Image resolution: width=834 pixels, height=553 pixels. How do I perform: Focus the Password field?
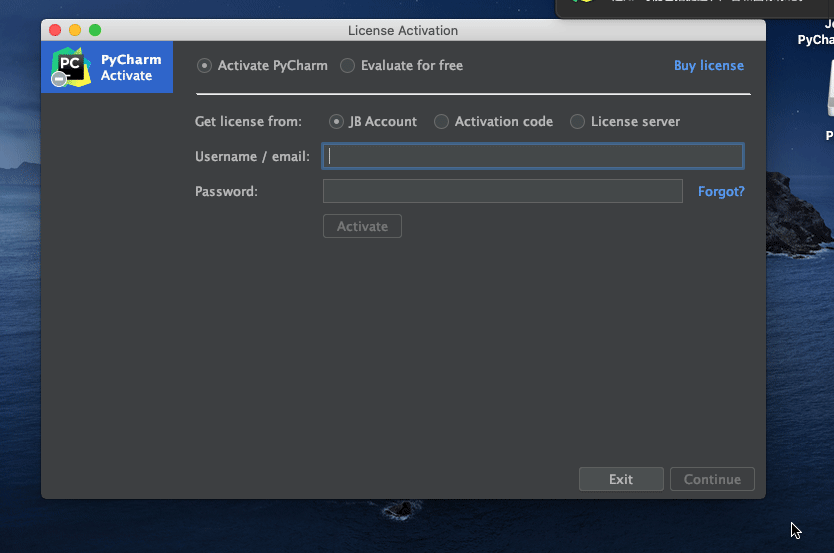(x=503, y=191)
